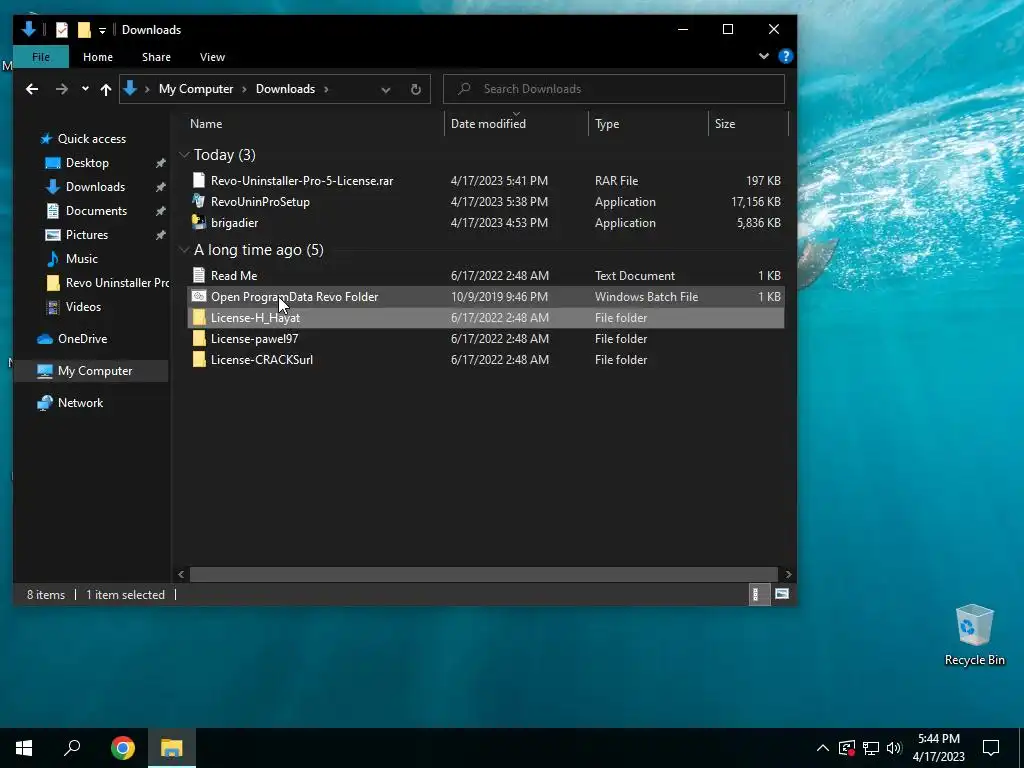Collapse the Today group

point(184,155)
